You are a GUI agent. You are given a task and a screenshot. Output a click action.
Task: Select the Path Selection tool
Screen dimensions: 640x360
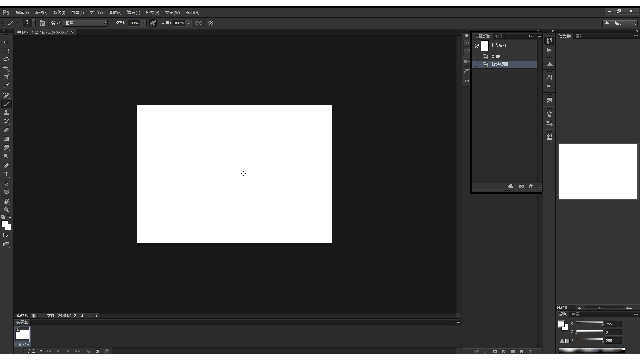point(6,184)
